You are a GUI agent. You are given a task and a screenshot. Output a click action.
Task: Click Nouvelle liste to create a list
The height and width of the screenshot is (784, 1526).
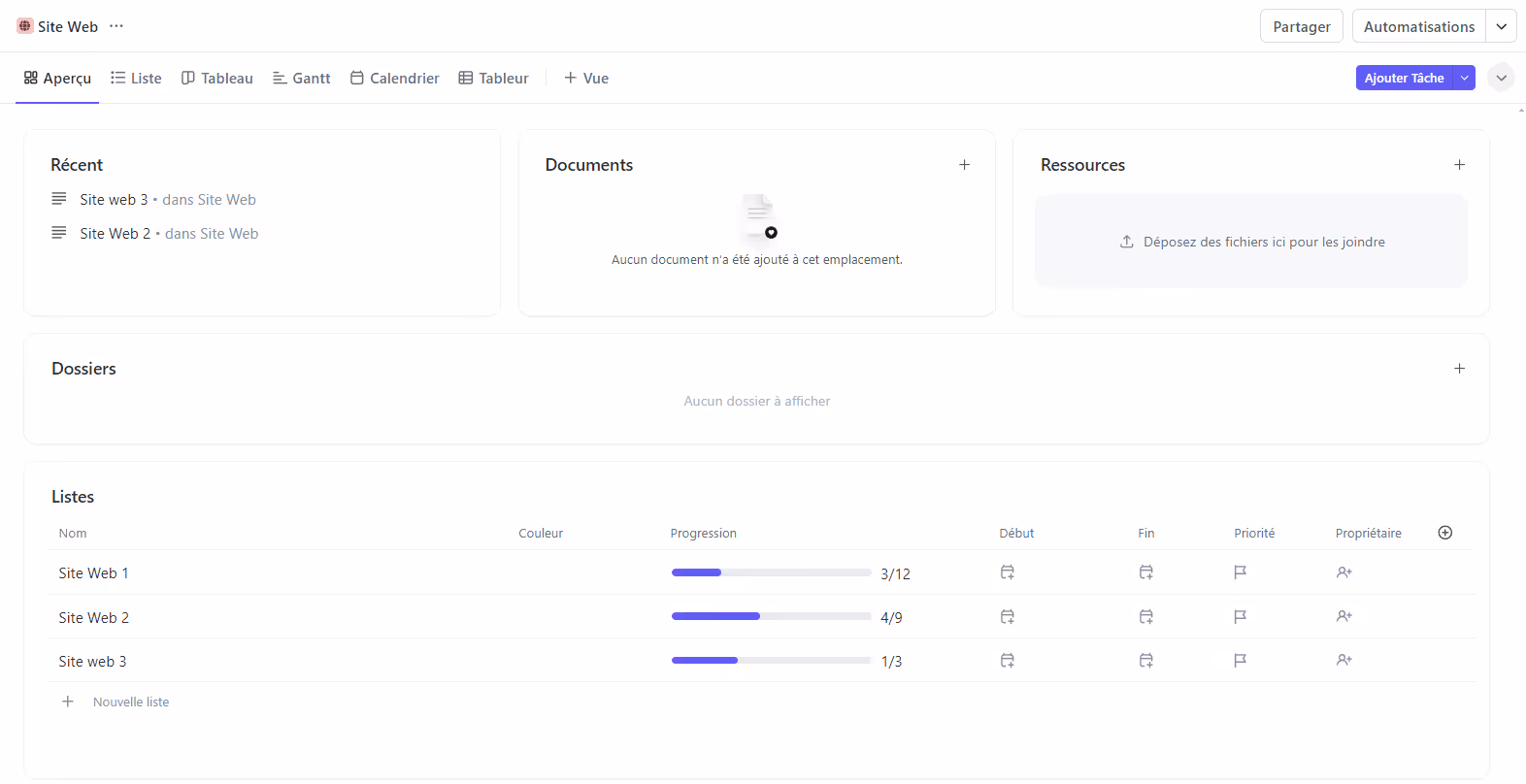point(130,702)
